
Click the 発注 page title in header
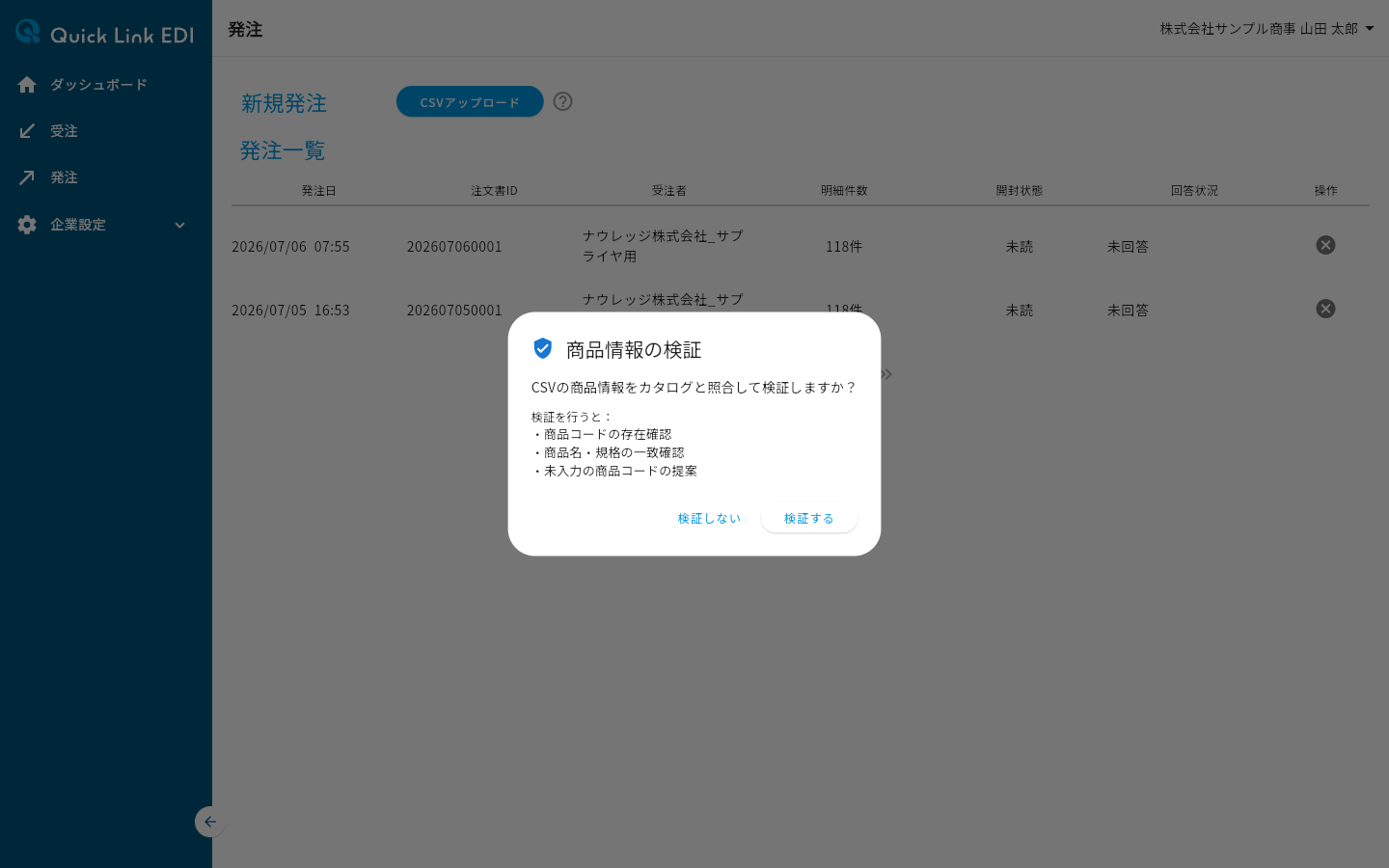tap(245, 30)
